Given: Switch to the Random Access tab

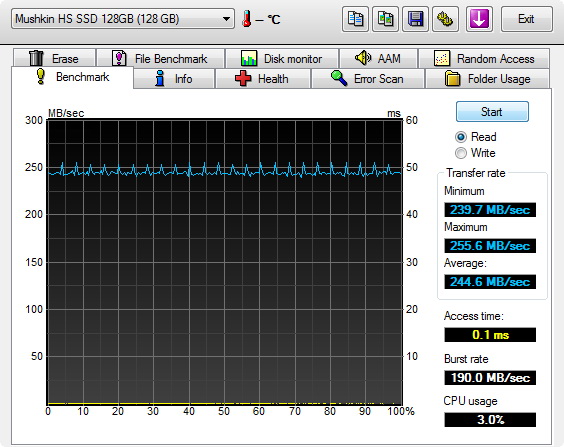Looking at the screenshot, I should (484, 58).
